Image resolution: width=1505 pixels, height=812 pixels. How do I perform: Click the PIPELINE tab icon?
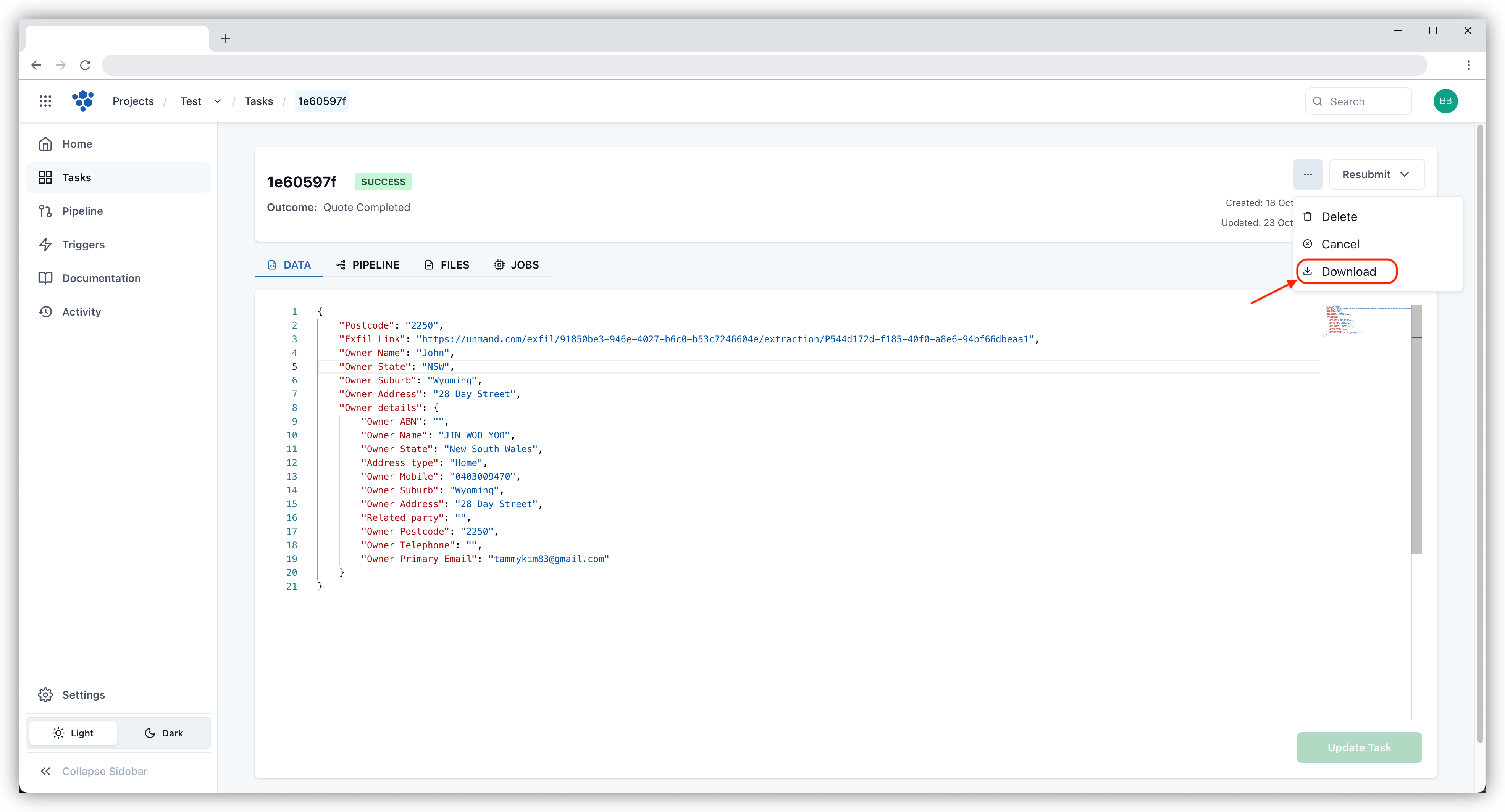[x=342, y=264]
